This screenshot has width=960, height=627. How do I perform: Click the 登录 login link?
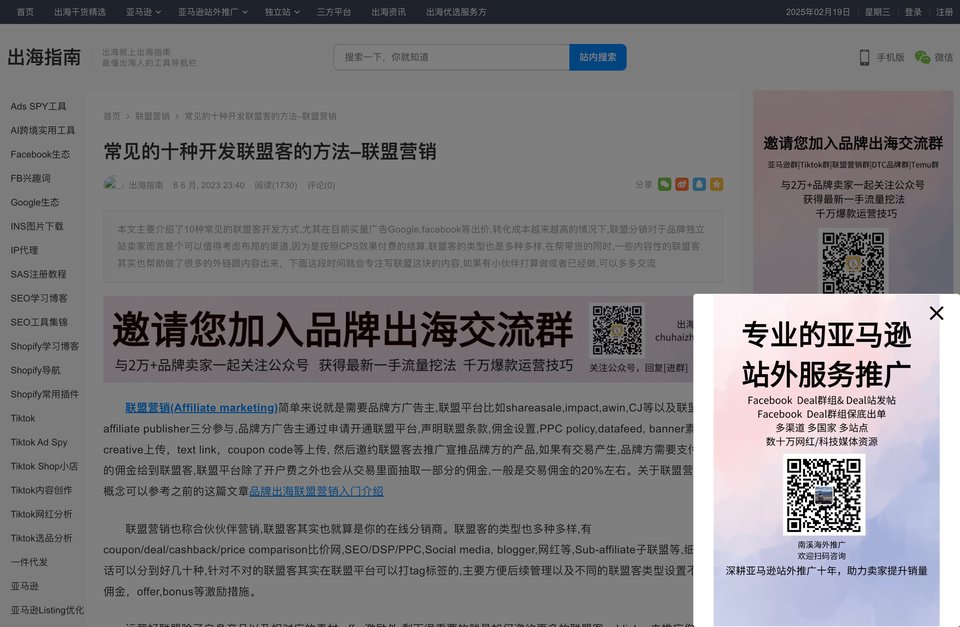coord(913,12)
